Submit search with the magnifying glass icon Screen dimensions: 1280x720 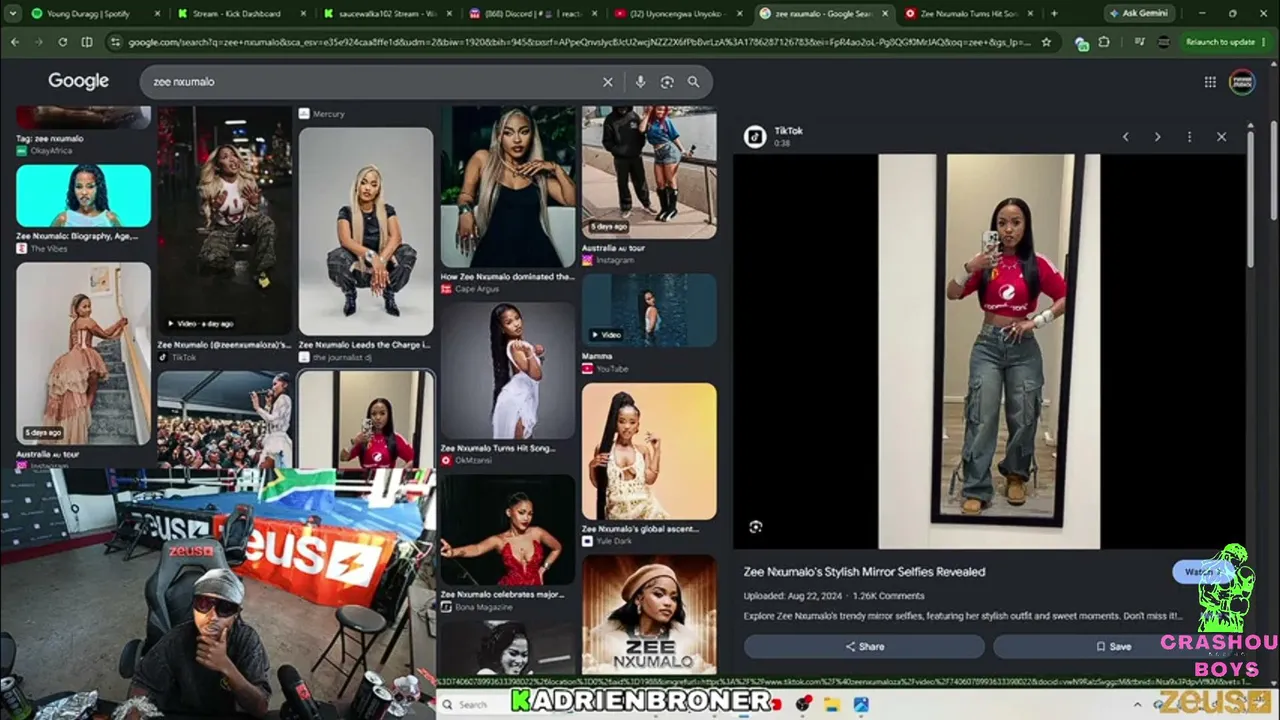(693, 82)
